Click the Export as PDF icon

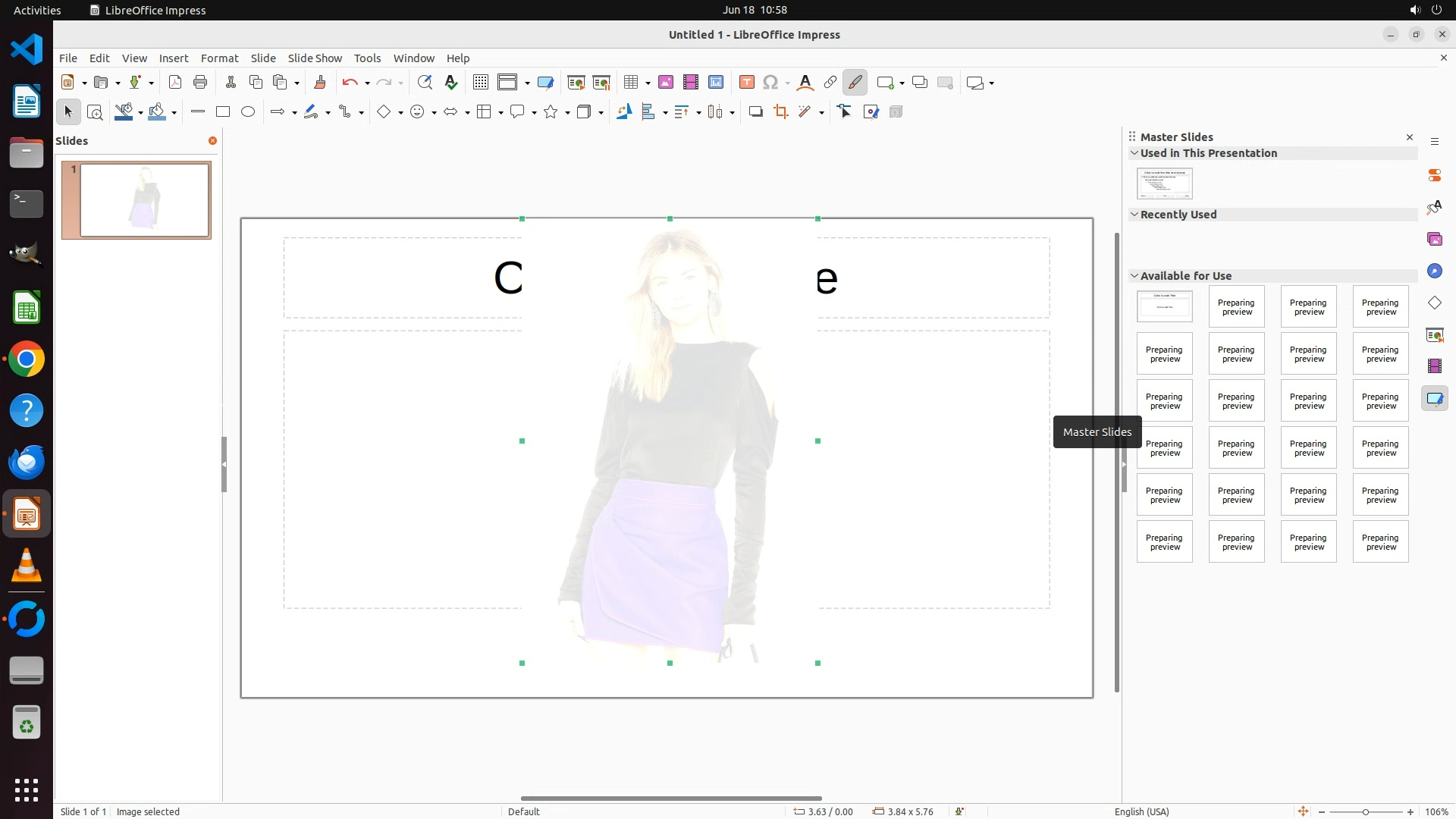coord(175,83)
